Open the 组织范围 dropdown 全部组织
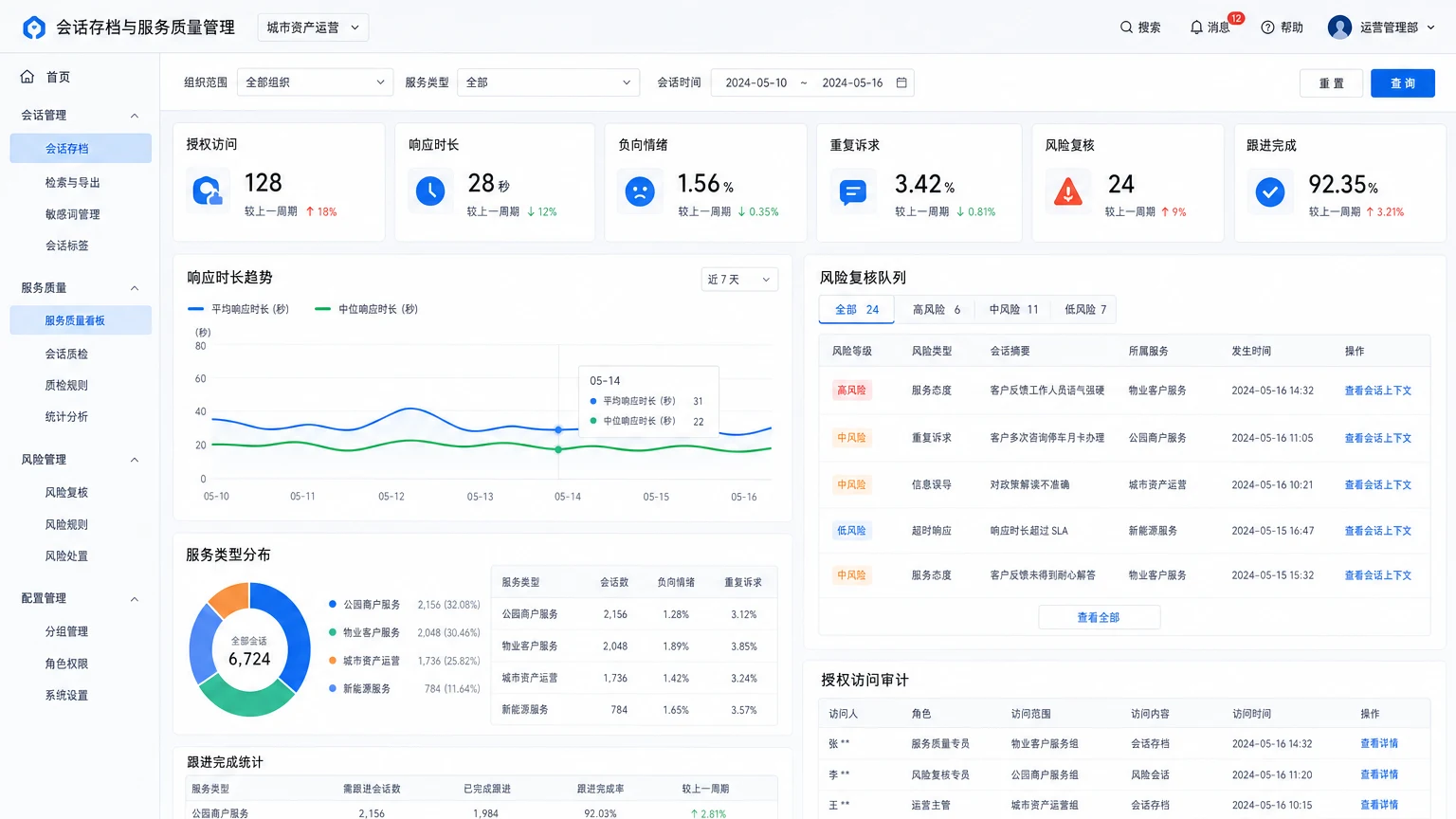 [315, 82]
